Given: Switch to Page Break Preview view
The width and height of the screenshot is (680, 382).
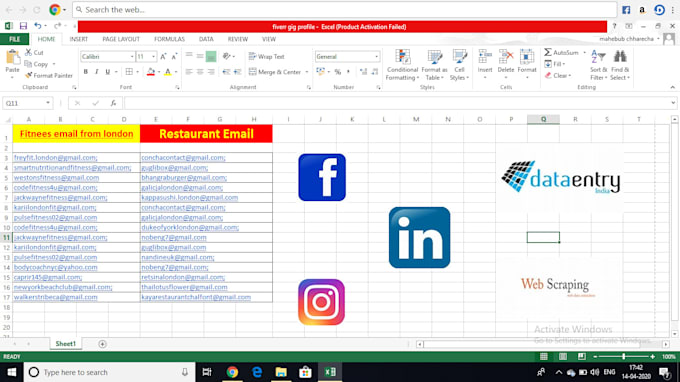Looking at the screenshot, I should (582, 356).
